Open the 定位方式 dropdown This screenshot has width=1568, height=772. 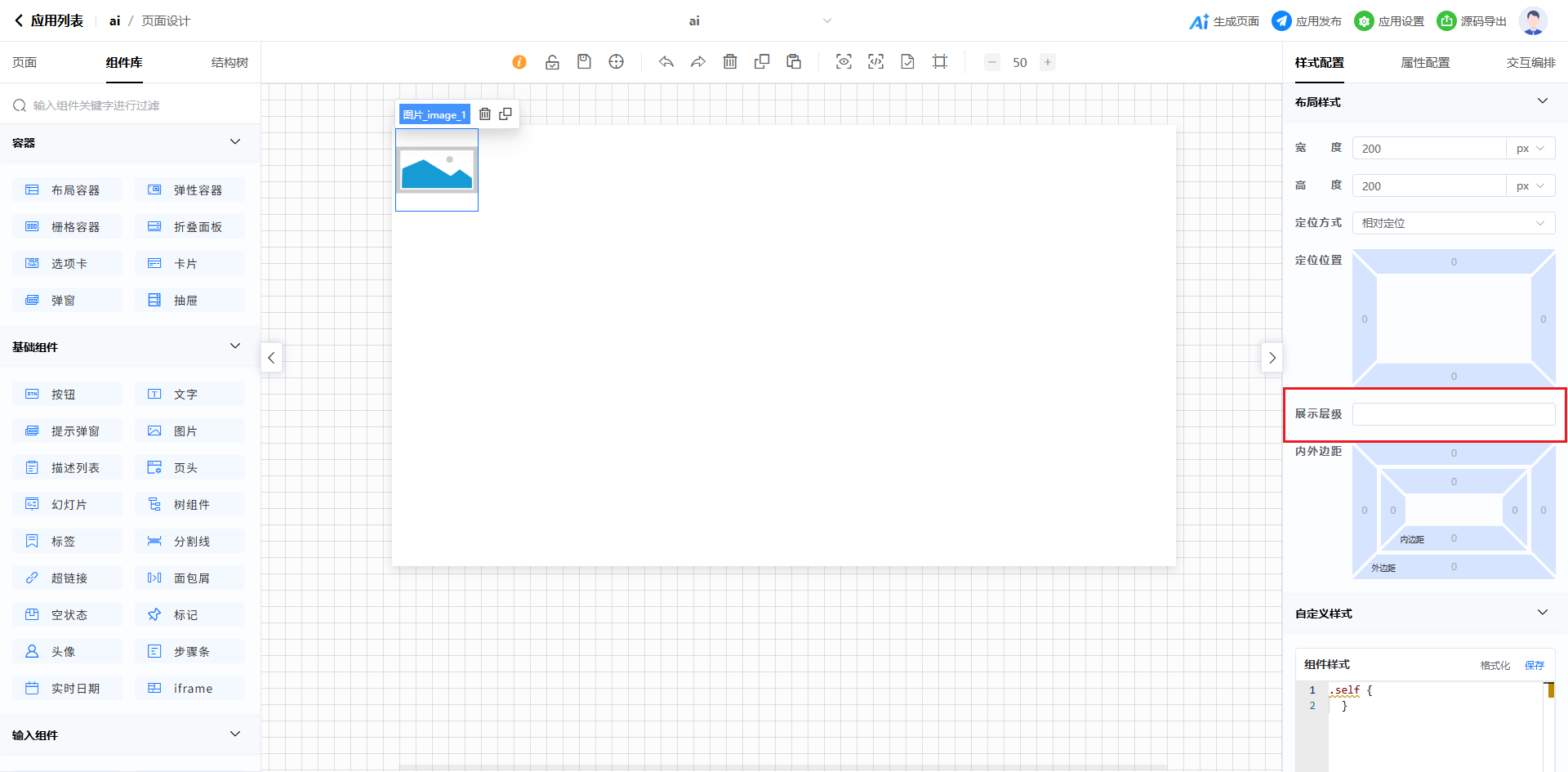(1453, 223)
